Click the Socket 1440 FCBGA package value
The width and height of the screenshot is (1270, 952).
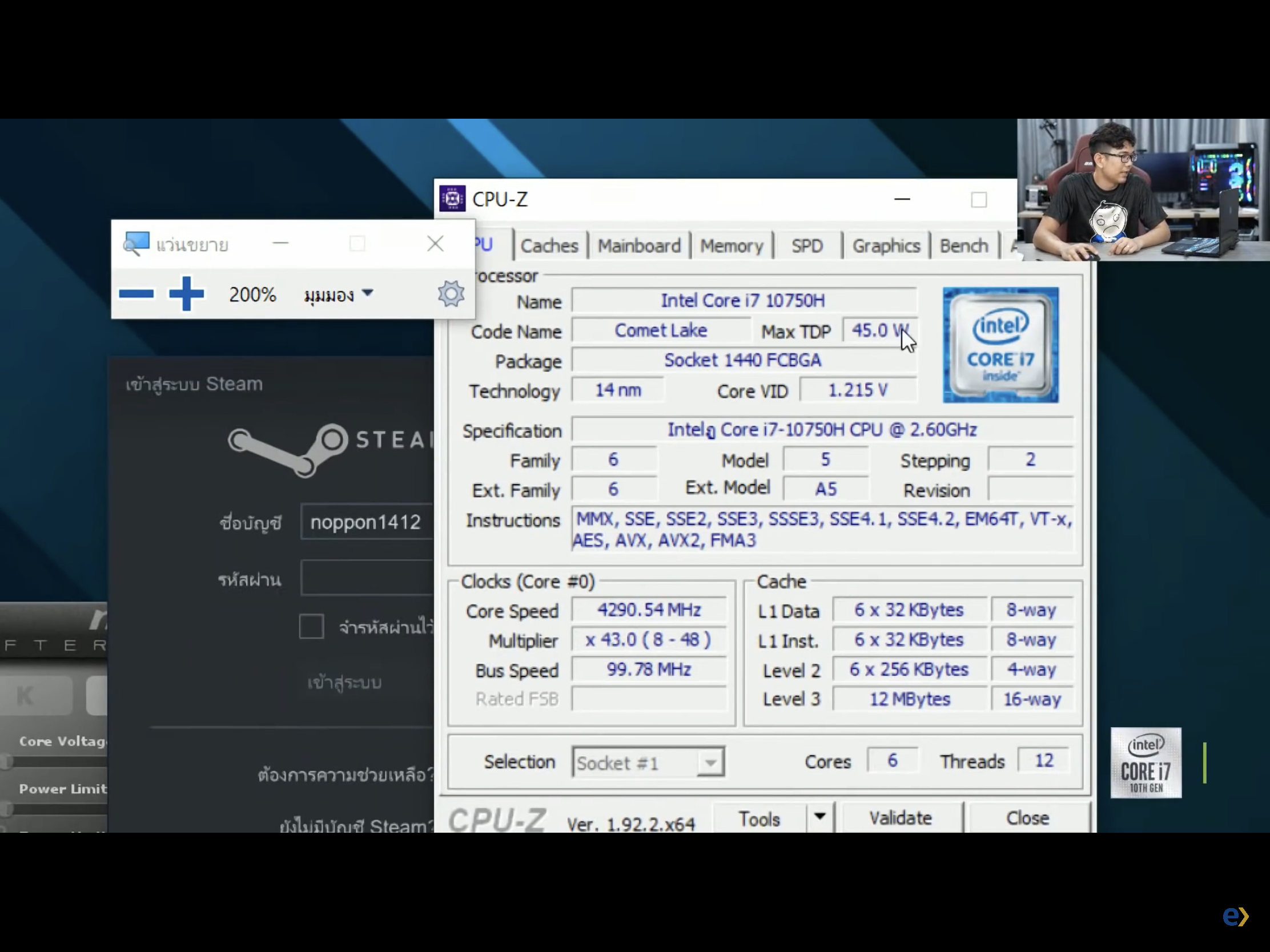(x=743, y=360)
